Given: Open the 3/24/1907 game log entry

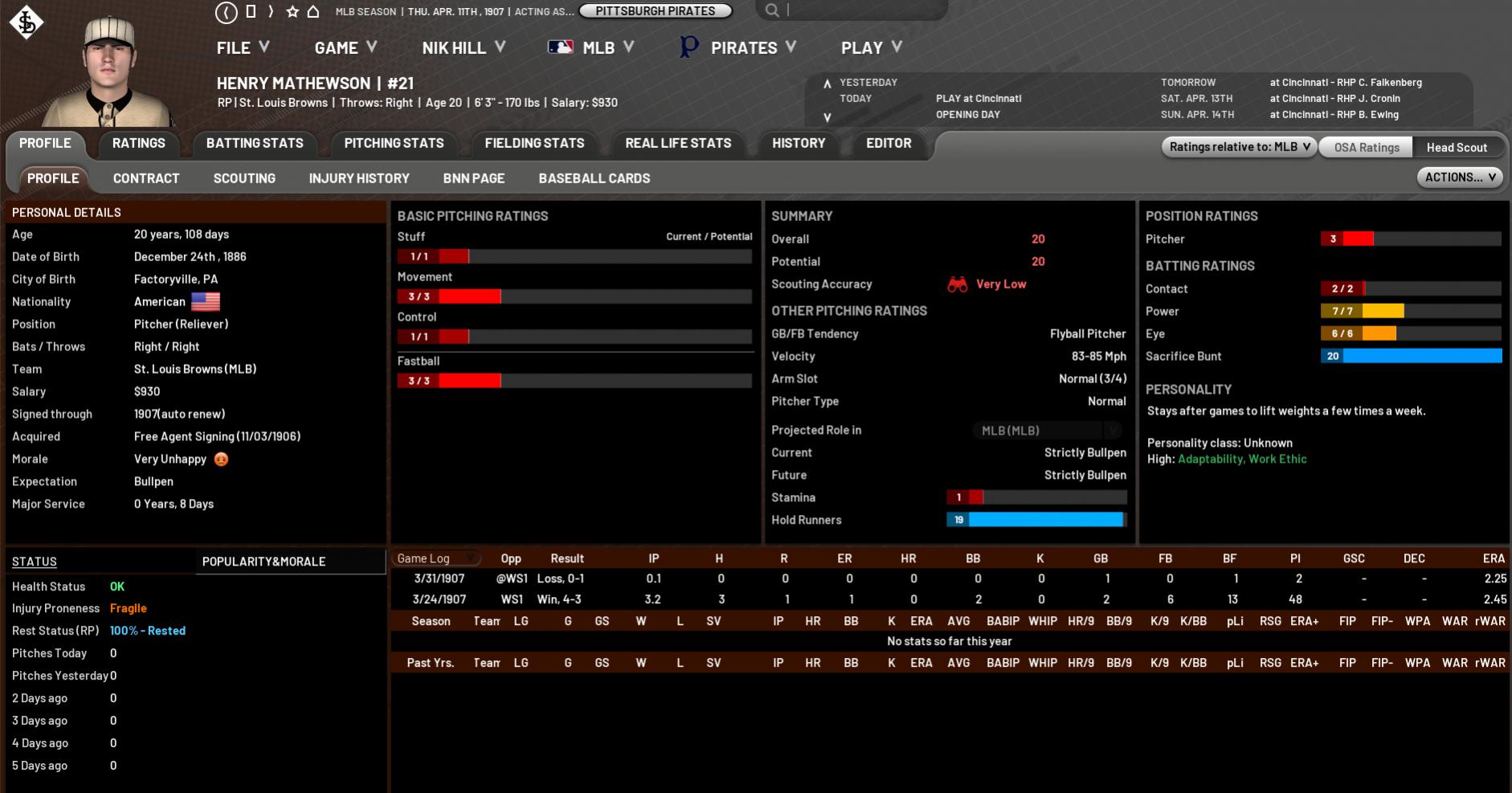Looking at the screenshot, I should (x=439, y=599).
